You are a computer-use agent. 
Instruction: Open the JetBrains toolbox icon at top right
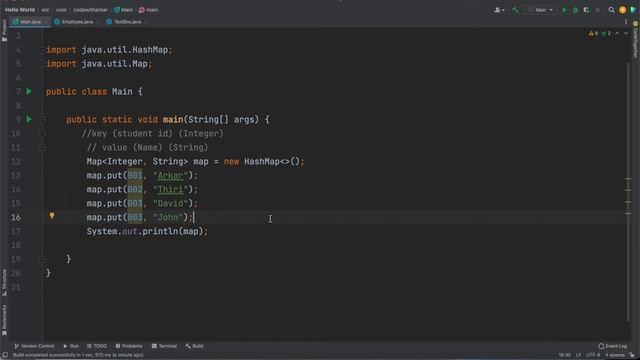(x=633, y=10)
